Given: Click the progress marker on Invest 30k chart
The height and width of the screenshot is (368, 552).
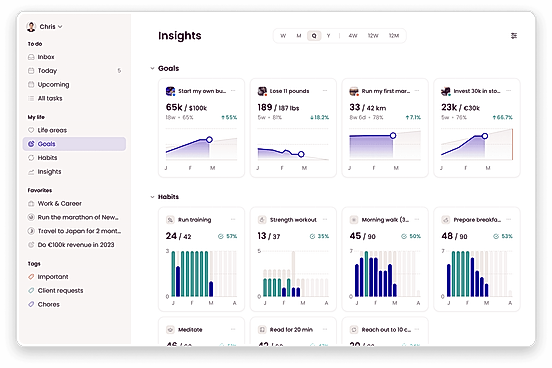Looking at the screenshot, I should (x=485, y=136).
